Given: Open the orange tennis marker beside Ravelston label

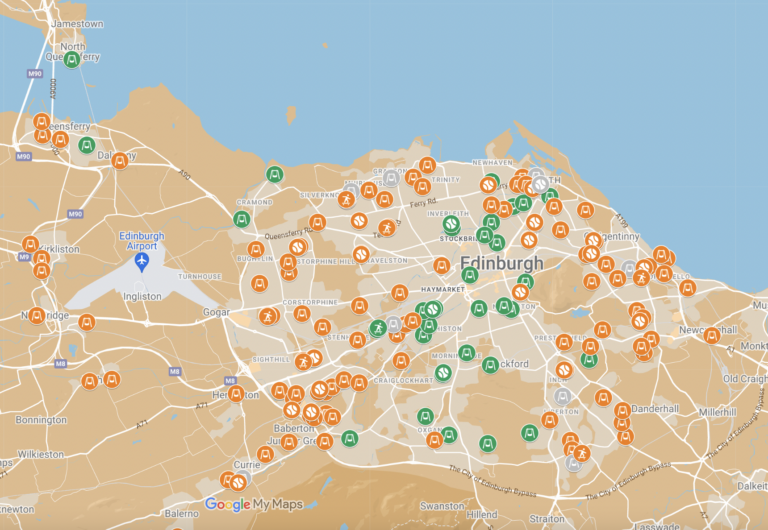Looking at the screenshot, I should [x=361, y=254].
